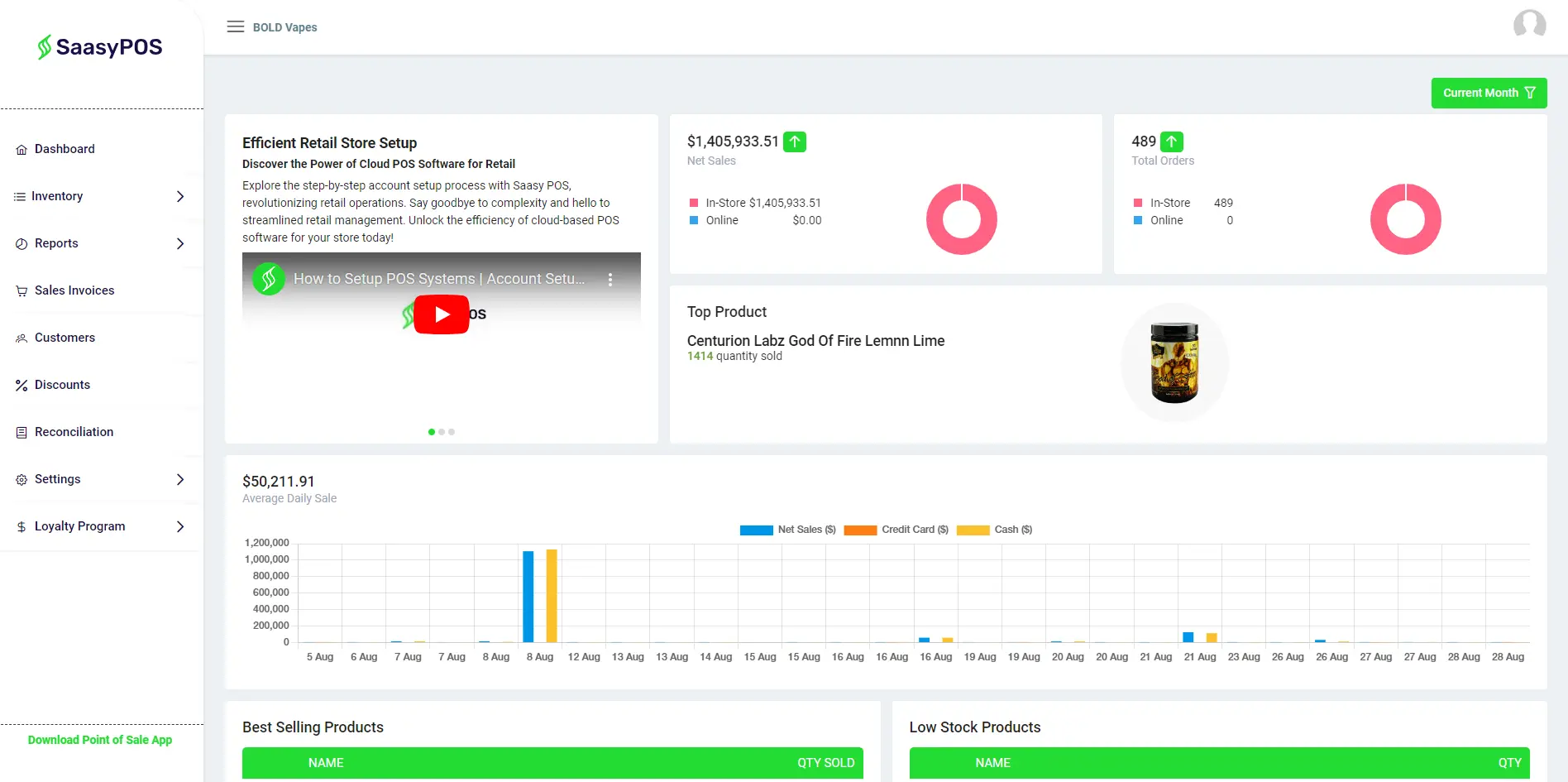Click the Online 0 orders legend
The height and width of the screenshot is (782, 1568).
pyautogui.click(x=1183, y=220)
